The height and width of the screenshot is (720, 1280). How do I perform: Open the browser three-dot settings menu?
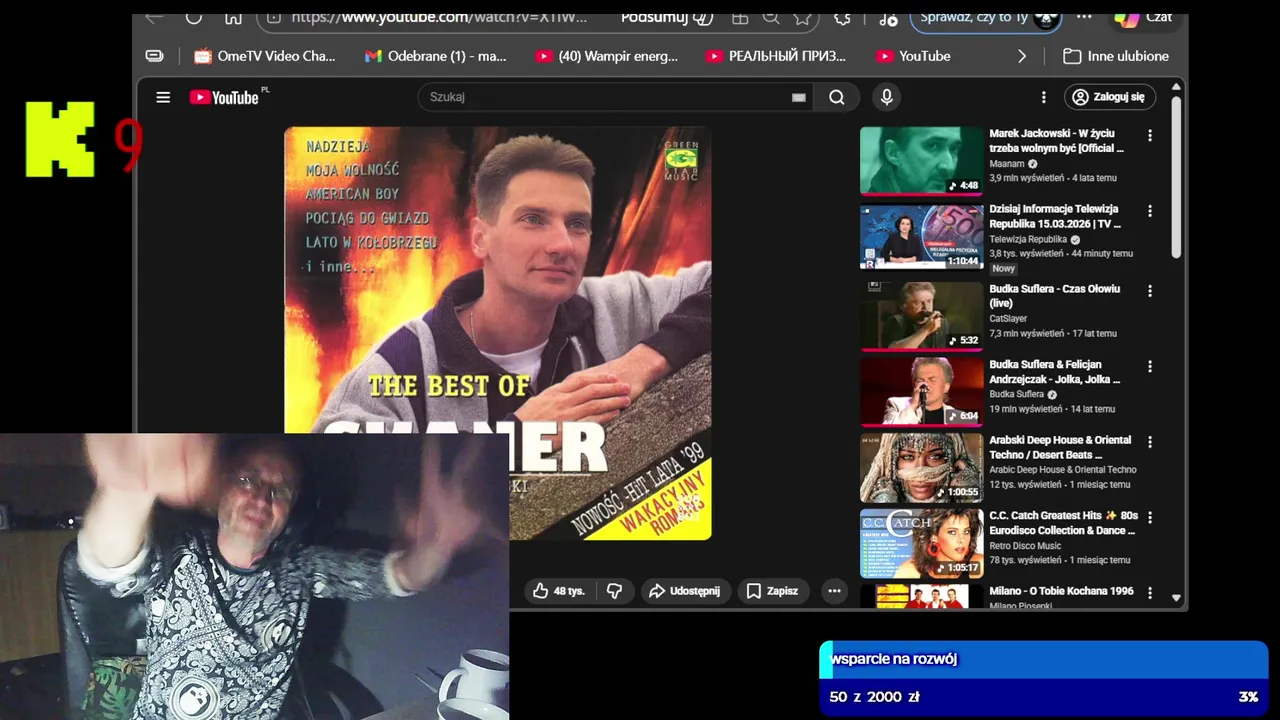(1084, 17)
